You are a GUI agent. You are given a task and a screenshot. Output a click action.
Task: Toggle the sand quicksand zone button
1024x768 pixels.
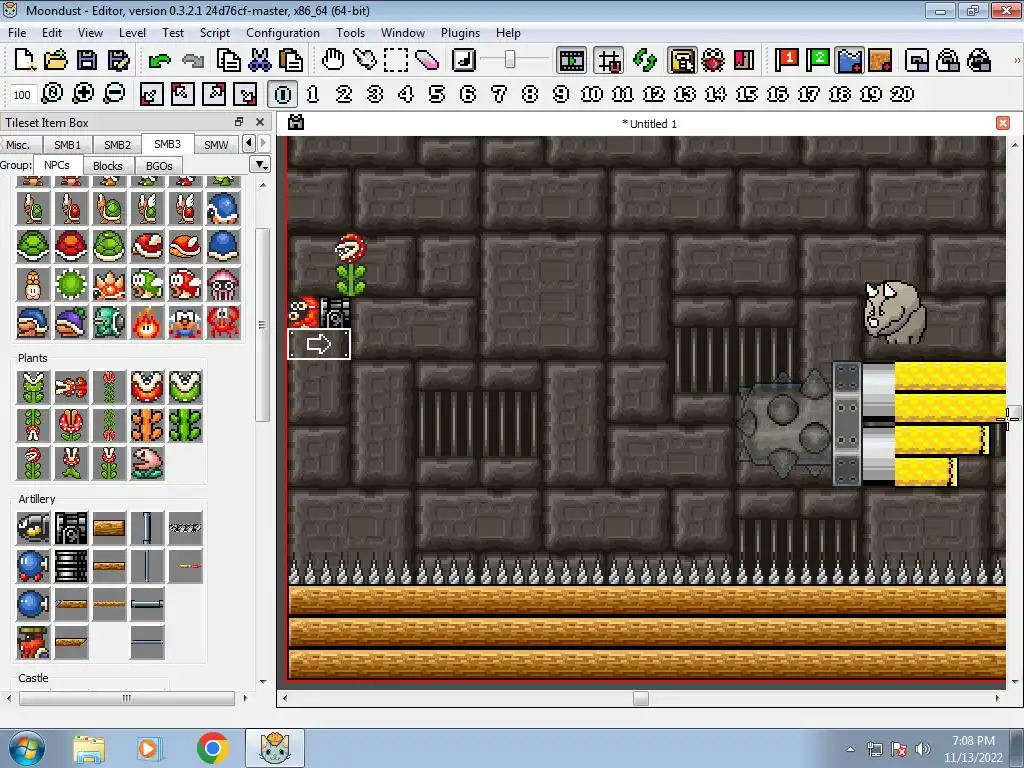pos(880,60)
